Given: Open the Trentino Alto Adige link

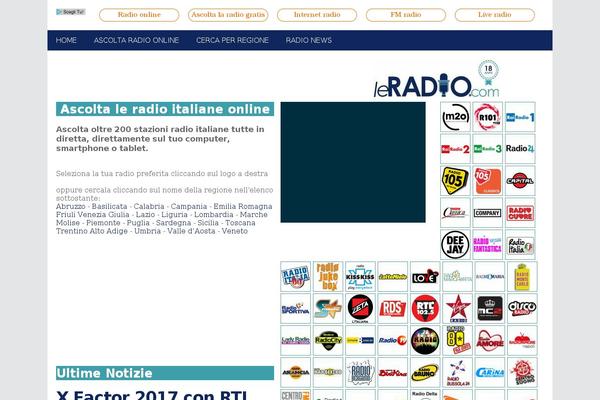Looking at the screenshot, I should tap(92, 231).
